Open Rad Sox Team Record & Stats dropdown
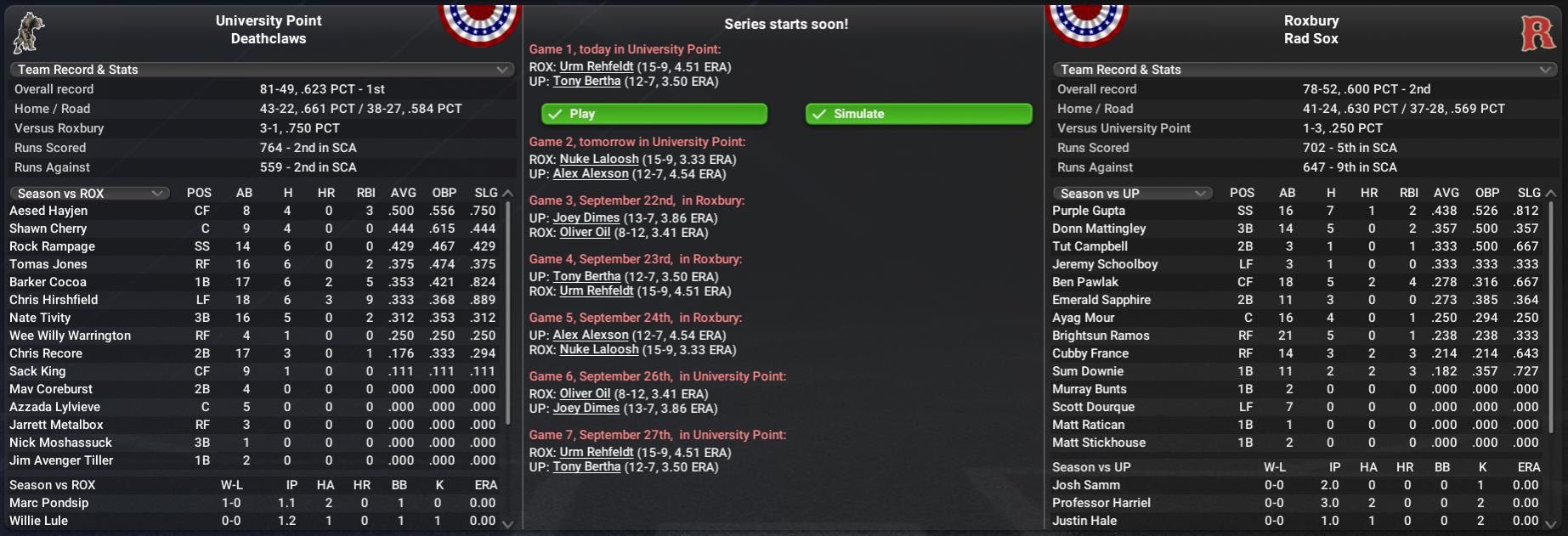This screenshot has width=1568, height=536. 1305,70
